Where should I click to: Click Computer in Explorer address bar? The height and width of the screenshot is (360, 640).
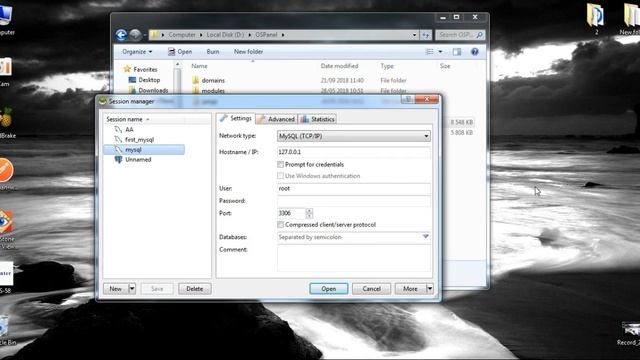pos(182,35)
